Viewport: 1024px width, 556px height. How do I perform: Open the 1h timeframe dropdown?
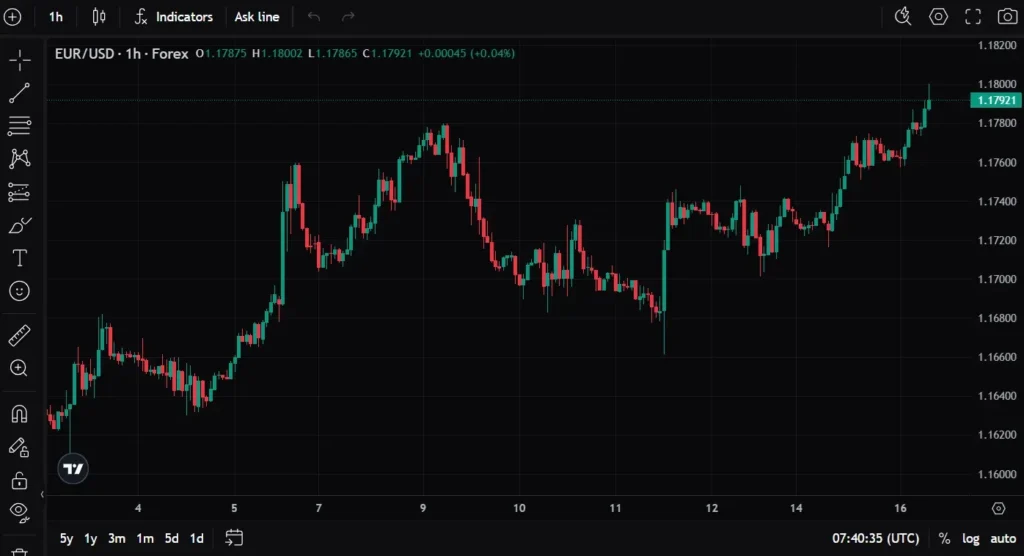tap(56, 17)
